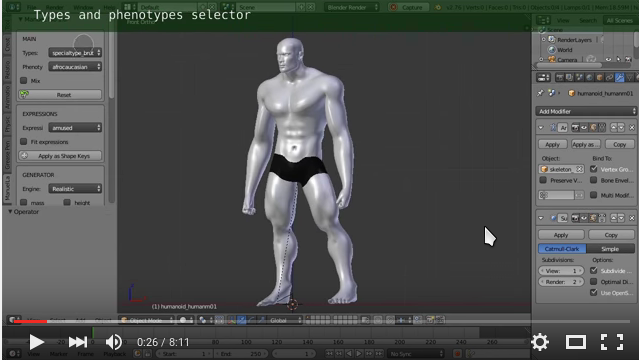Toggle Subdivide UVs checkbox
This screenshot has height=360, width=639.
click(x=593, y=270)
